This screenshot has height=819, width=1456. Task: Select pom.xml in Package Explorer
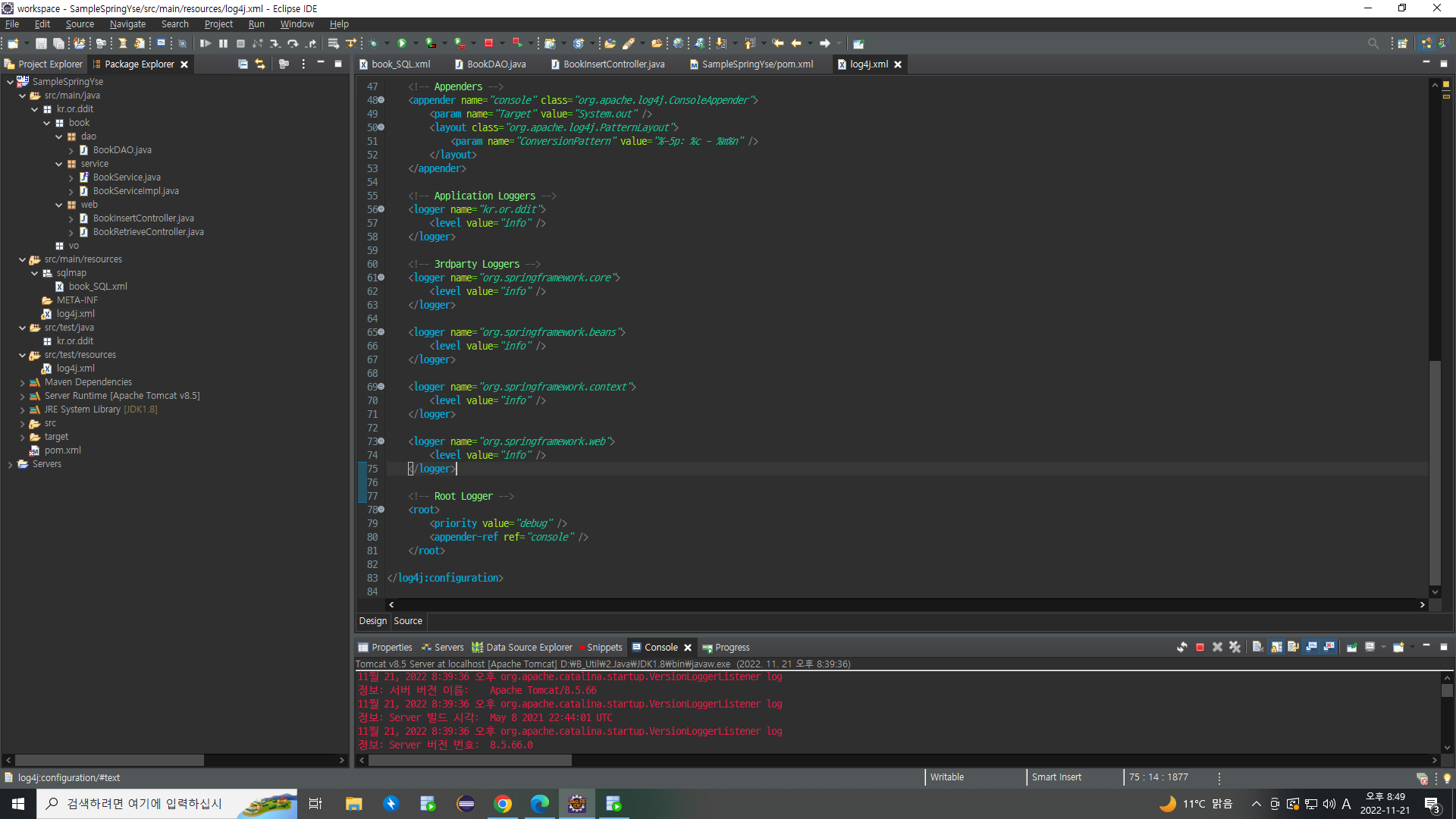[x=62, y=450]
